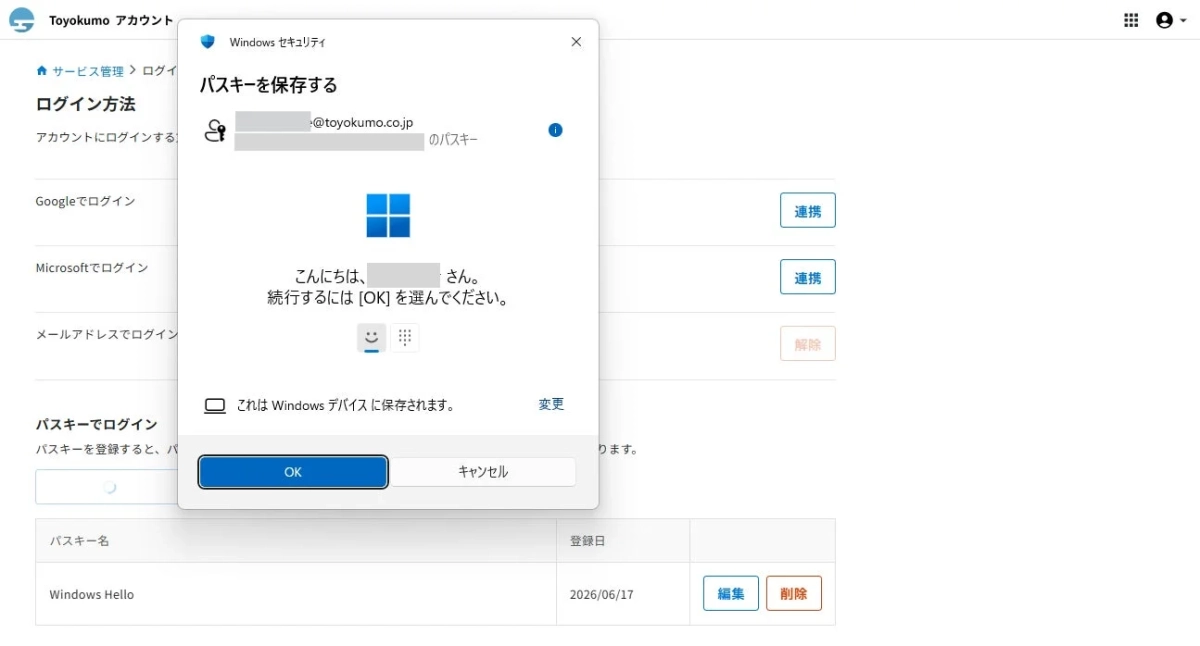The image size is (1200, 646).
Task: Click the loading passkey registration button
Action: (108, 487)
